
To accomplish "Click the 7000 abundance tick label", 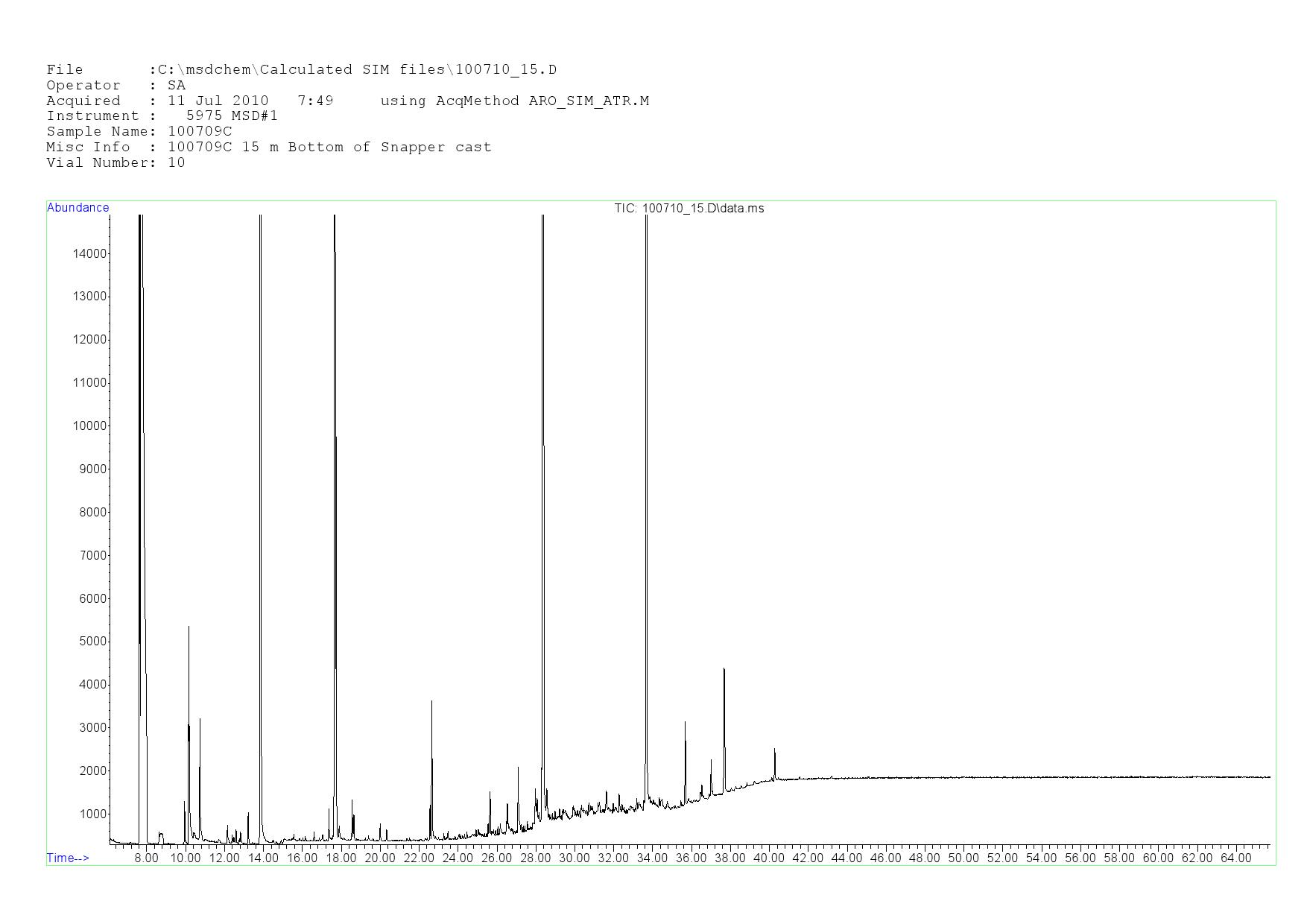I will pyautogui.click(x=92, y=556).
